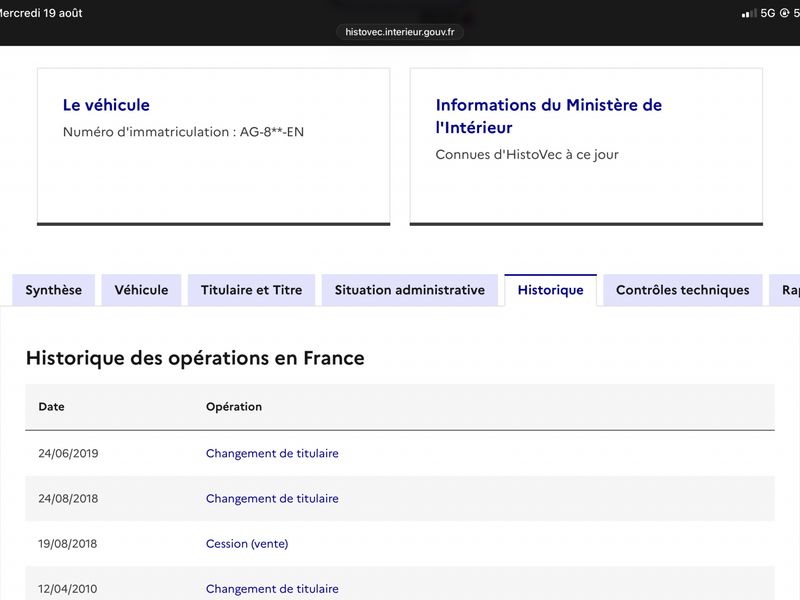Click the date in the status bar
This screenshot has width=800, height=600.
[x=41, y=13]
